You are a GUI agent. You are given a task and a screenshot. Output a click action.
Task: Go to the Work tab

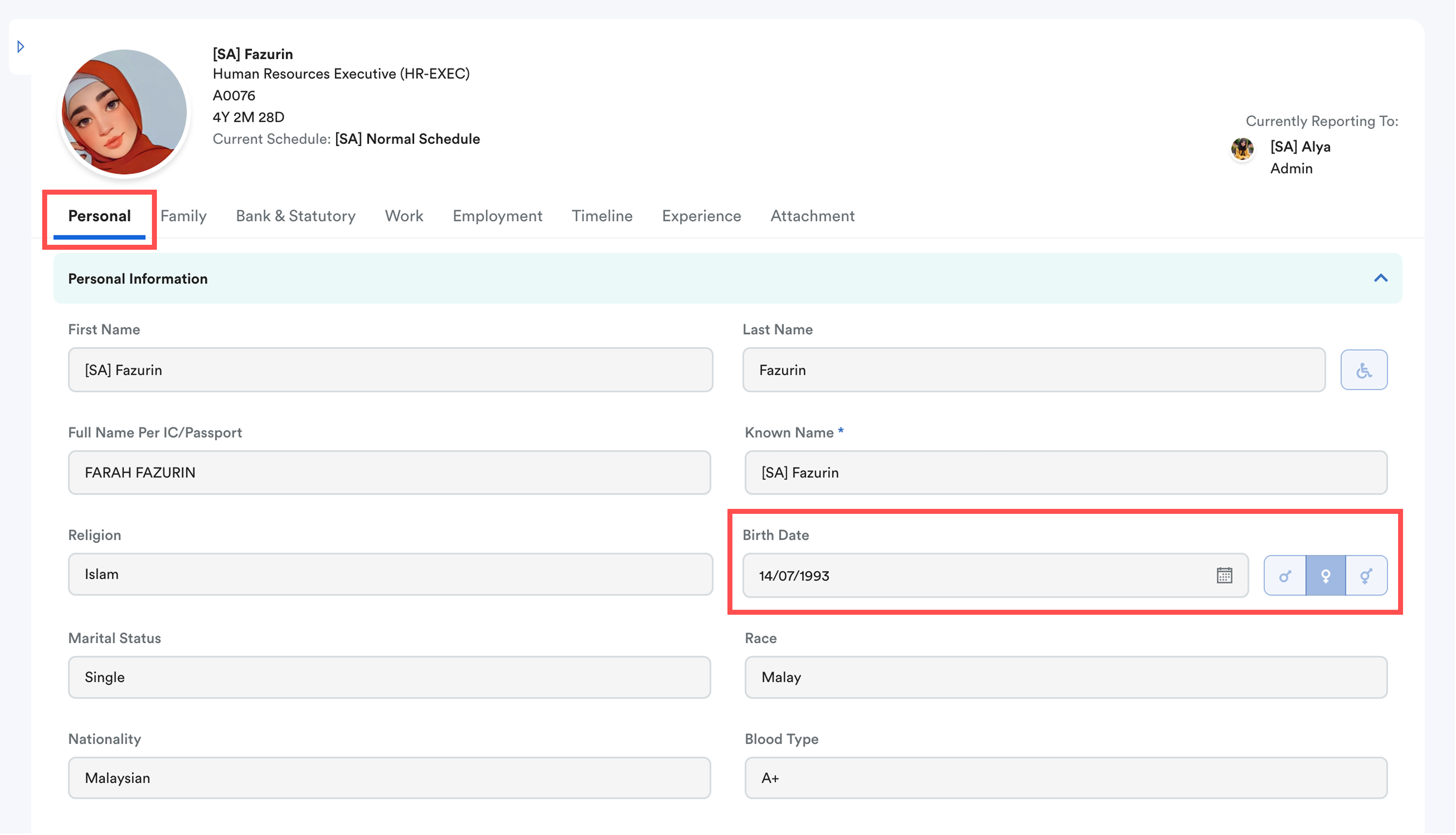tap(404, 216)
